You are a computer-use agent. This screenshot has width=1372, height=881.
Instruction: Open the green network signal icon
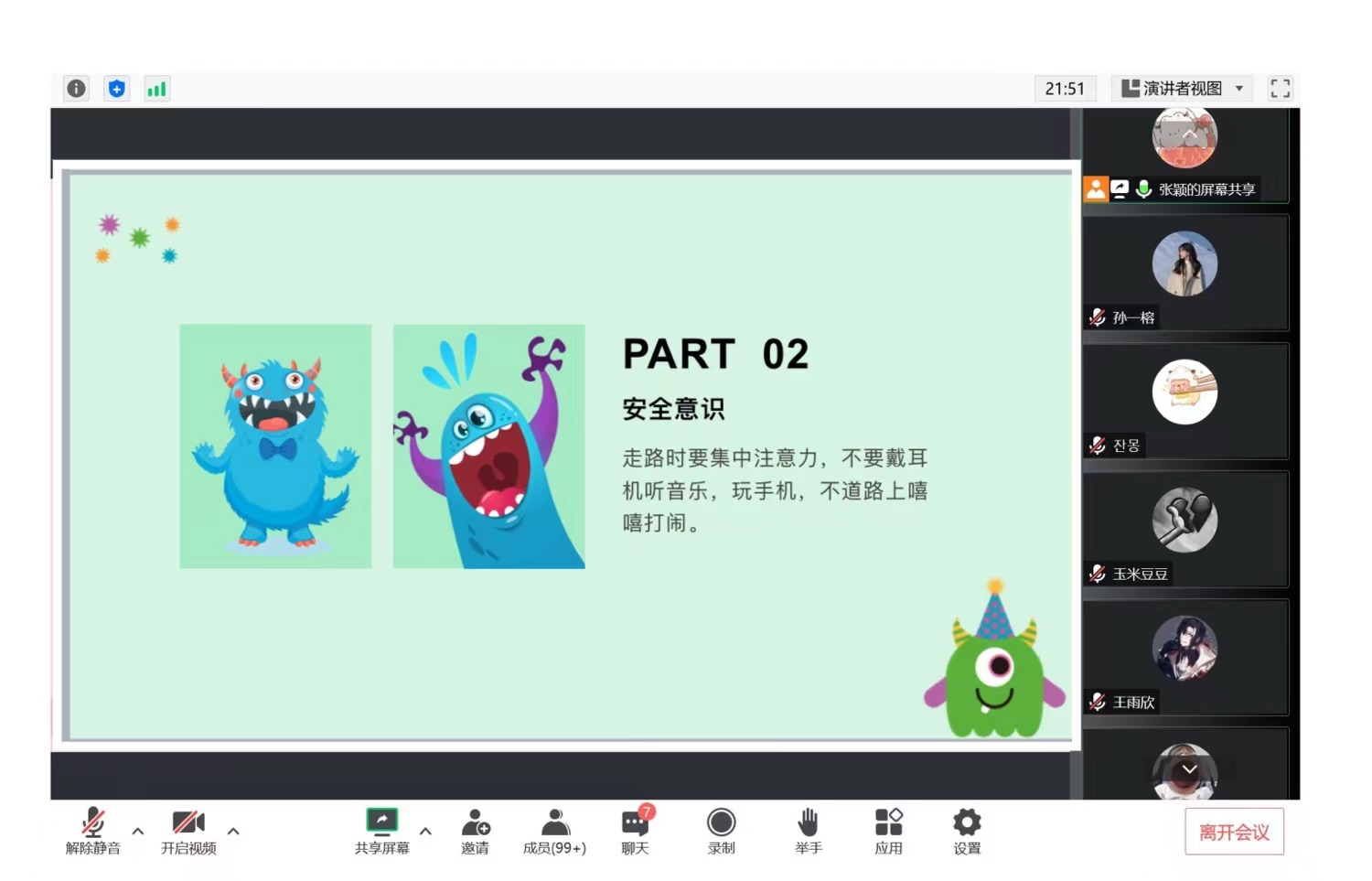click(x=156, y=89)
